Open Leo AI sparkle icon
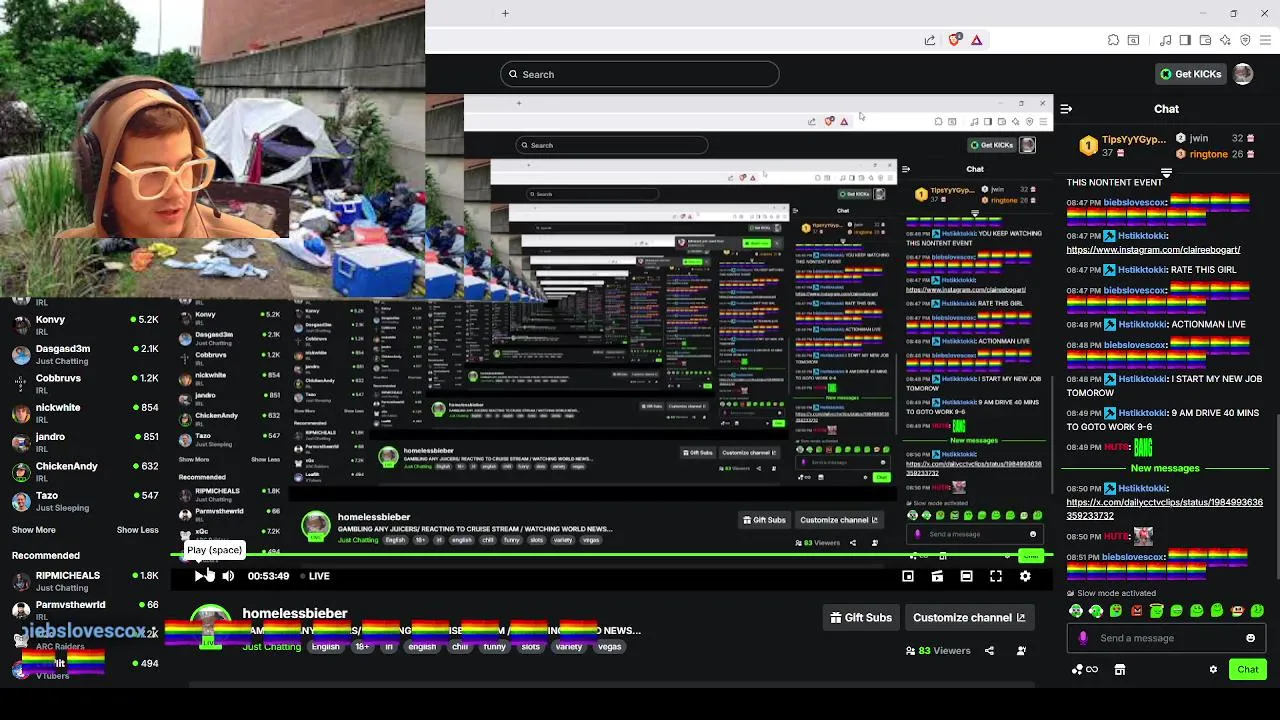The height and width of the screenshot is (720, 1280). [x=1225, y=40]
